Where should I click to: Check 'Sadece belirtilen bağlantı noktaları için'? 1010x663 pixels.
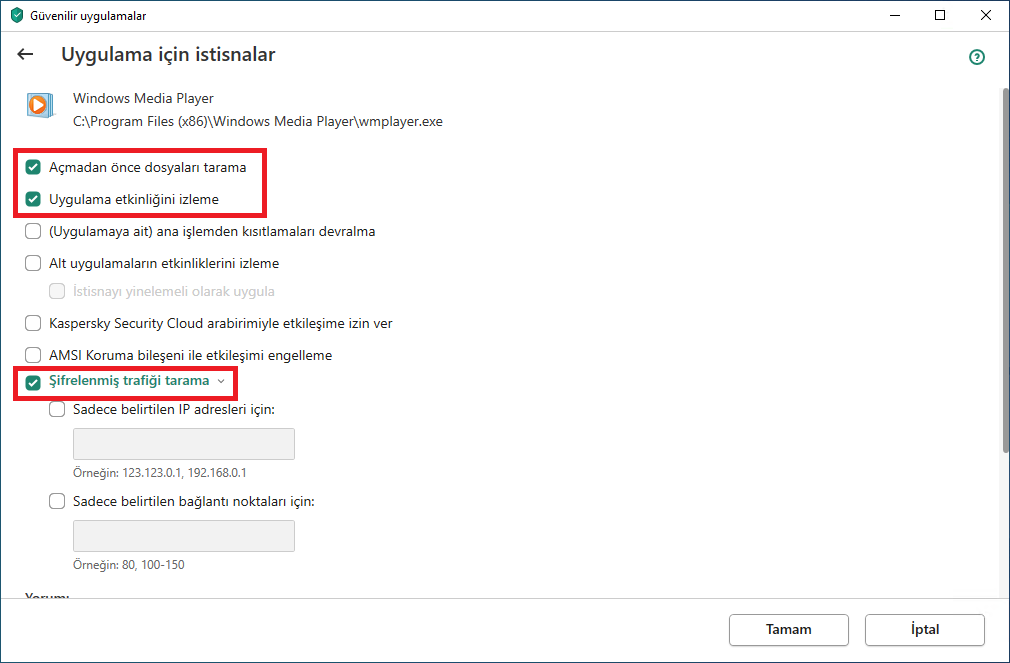[57, 501]
